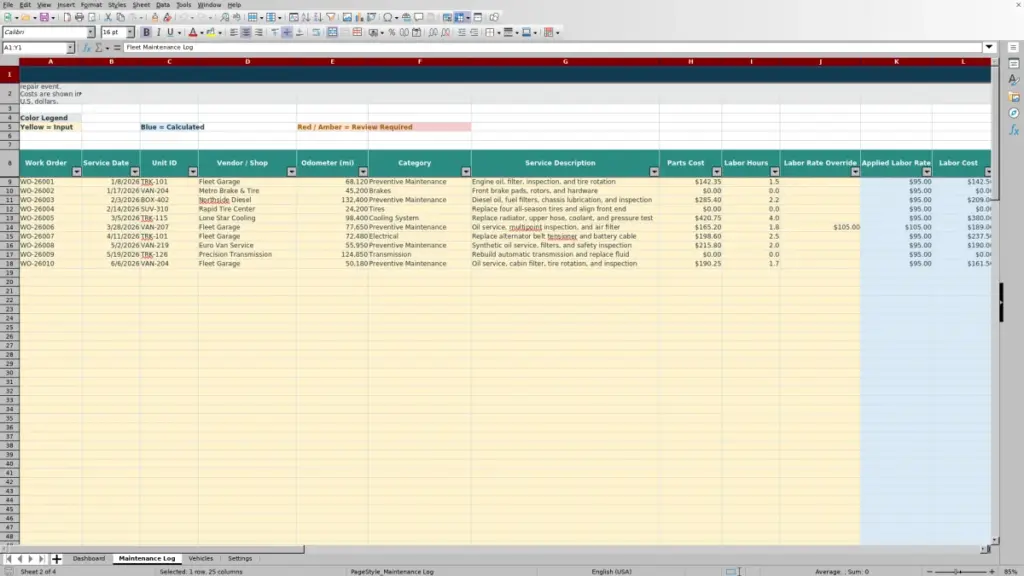1024x576 pixels.
Task: Open the Format menu
Action: click(91, 5)
